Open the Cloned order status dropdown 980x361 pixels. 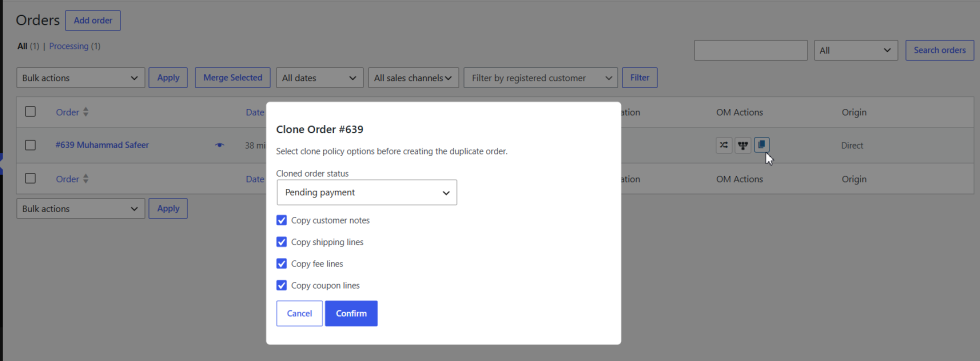(367, 192)
